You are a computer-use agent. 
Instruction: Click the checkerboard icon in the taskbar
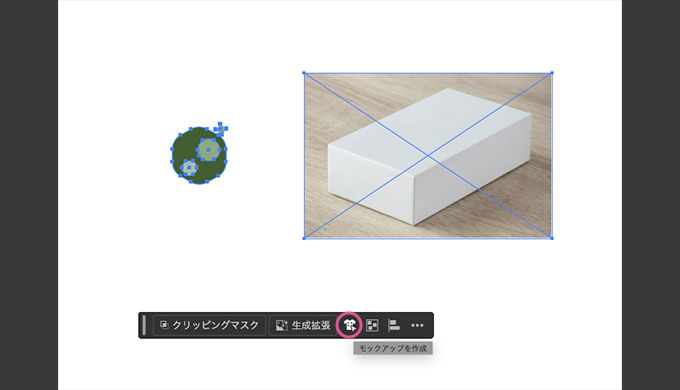pos(372,325)
